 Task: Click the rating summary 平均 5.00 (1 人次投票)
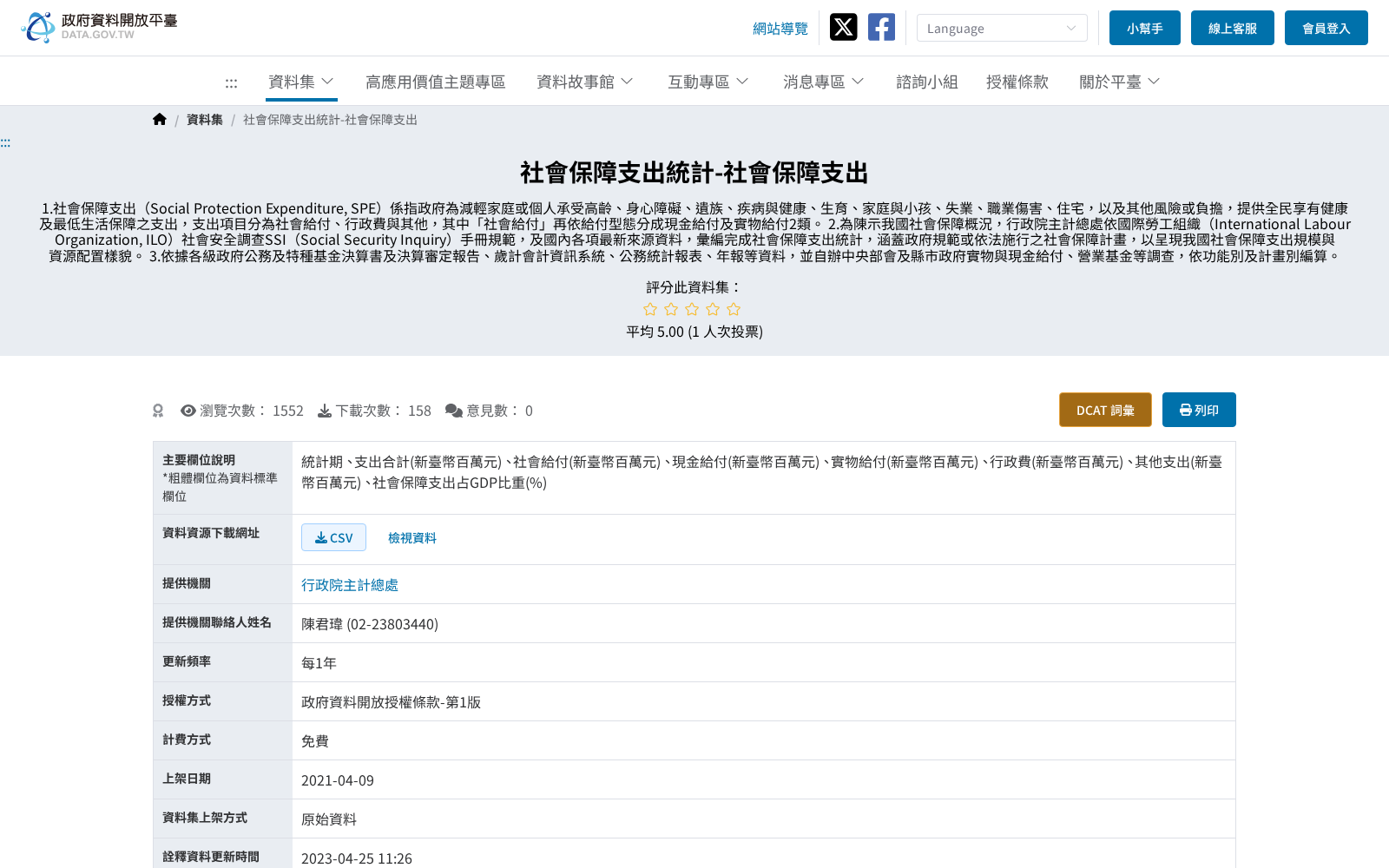pos(694,332)
